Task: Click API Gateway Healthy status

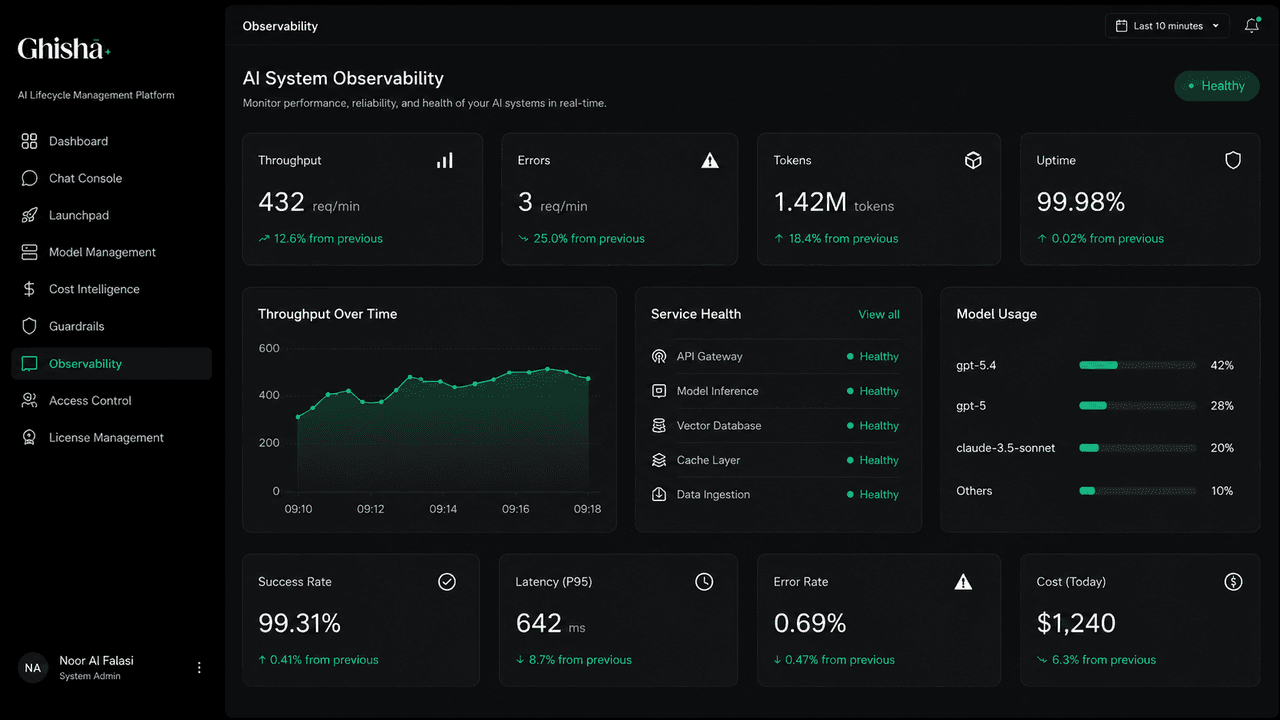Action: [873, 356]
